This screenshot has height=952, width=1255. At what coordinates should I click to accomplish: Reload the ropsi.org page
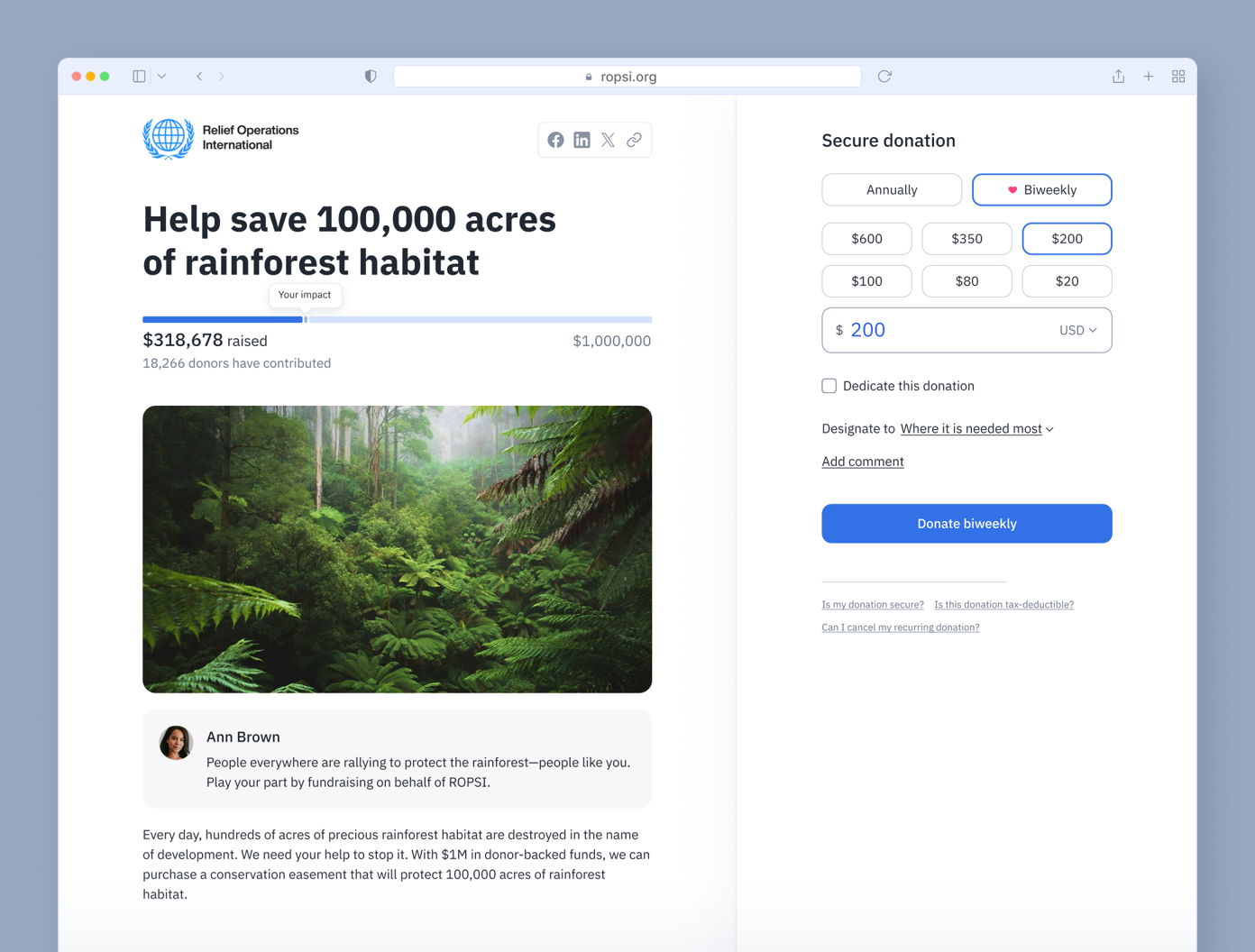884,76
